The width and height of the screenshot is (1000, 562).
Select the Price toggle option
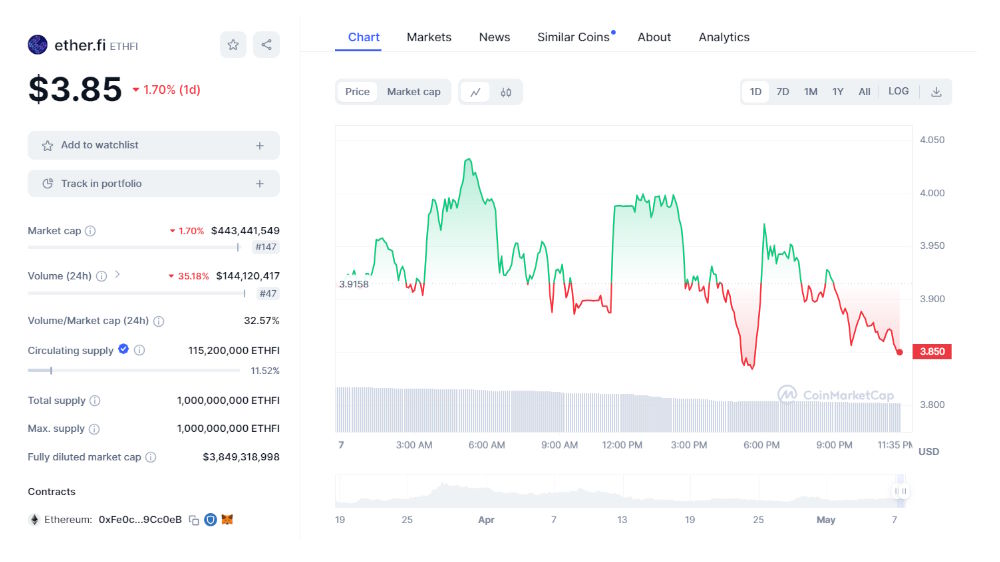pyautogui.click(x=357, y=92)
